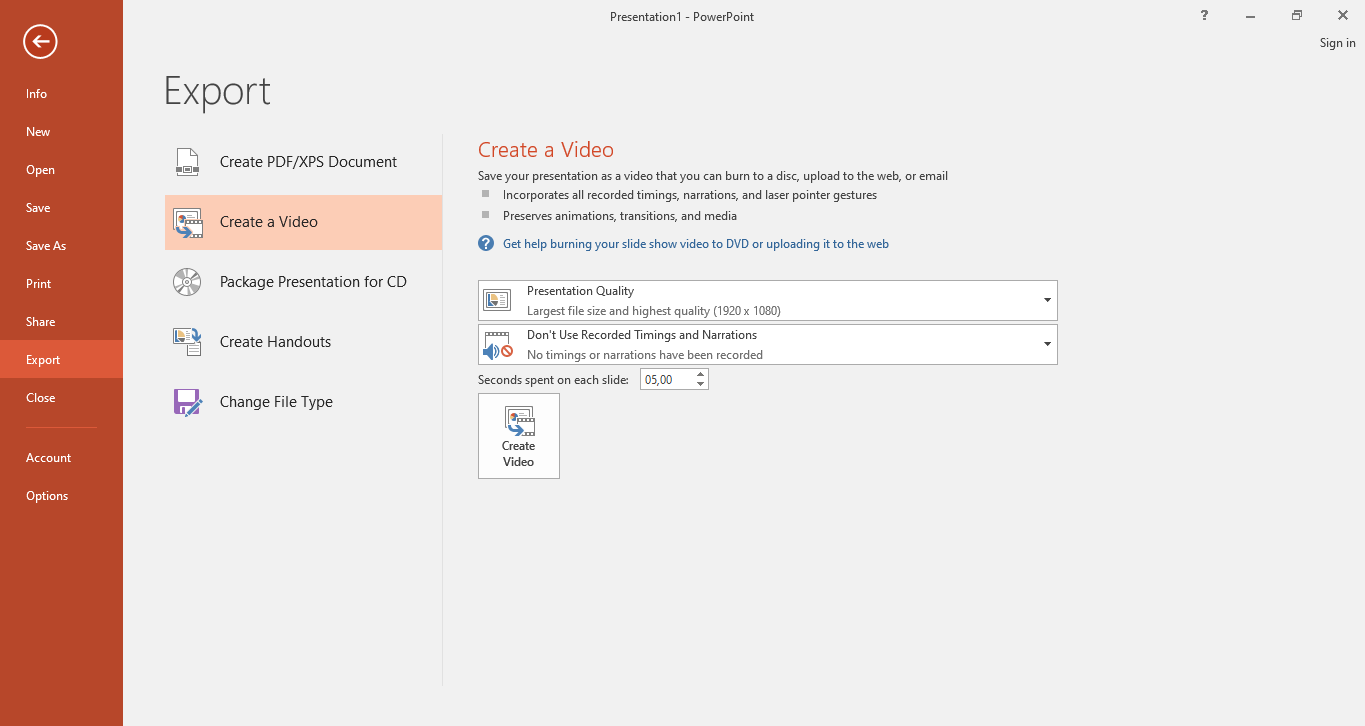Viewport: 1365px width, 726px height.
Task: Click the Create PDF/XPS Document icon
Action: [x=187, y=162]
